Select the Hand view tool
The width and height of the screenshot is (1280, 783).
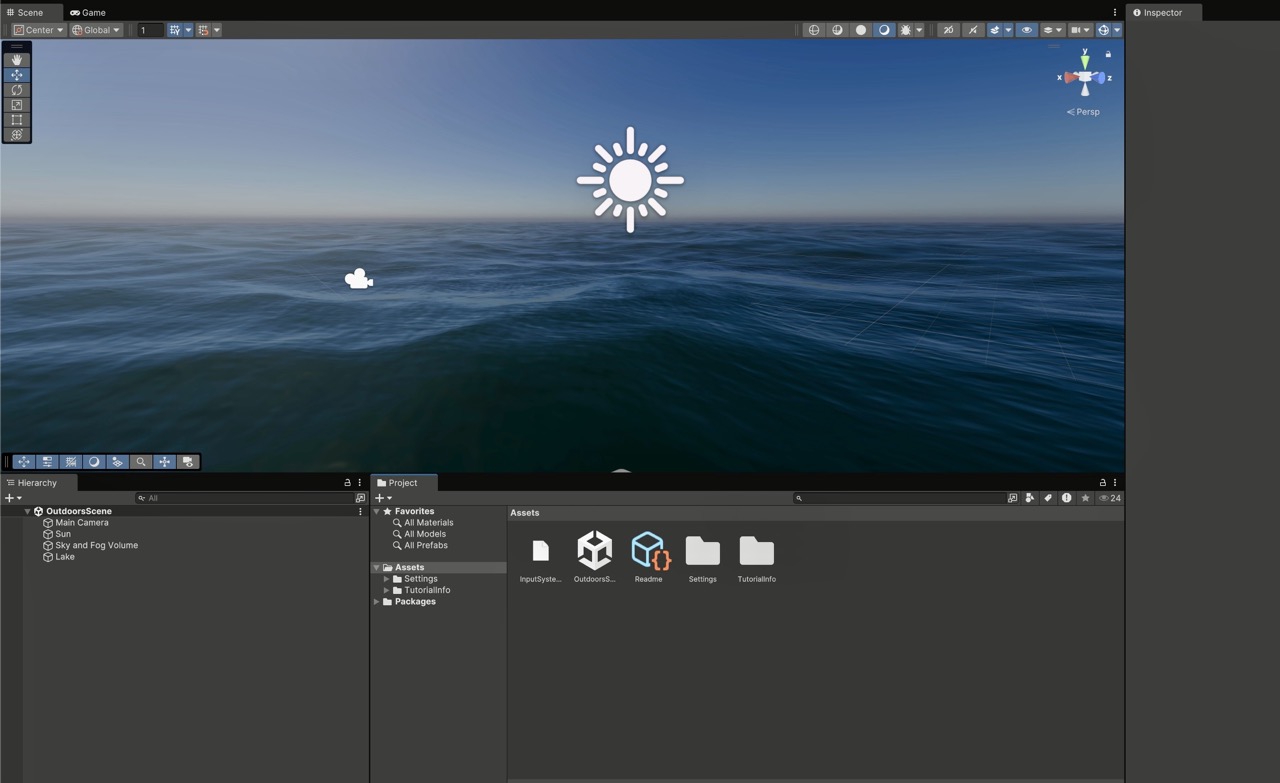[17, 60]
